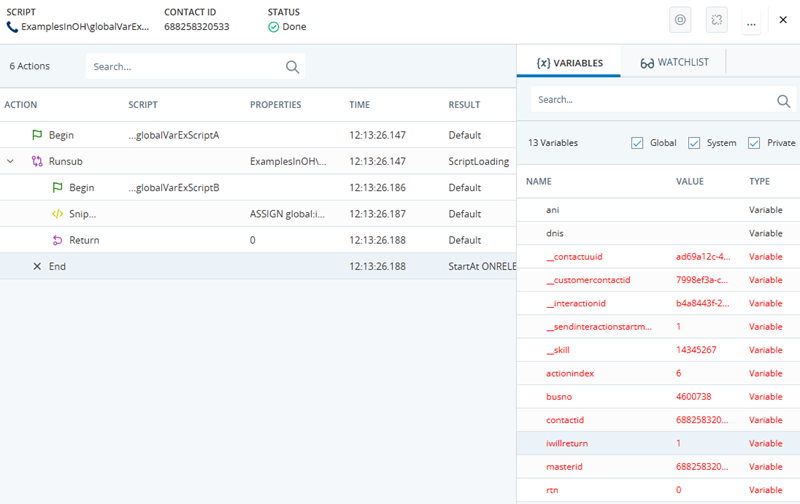
Task: Click the Snippet action code icon
Action: [x=58, y=214]
